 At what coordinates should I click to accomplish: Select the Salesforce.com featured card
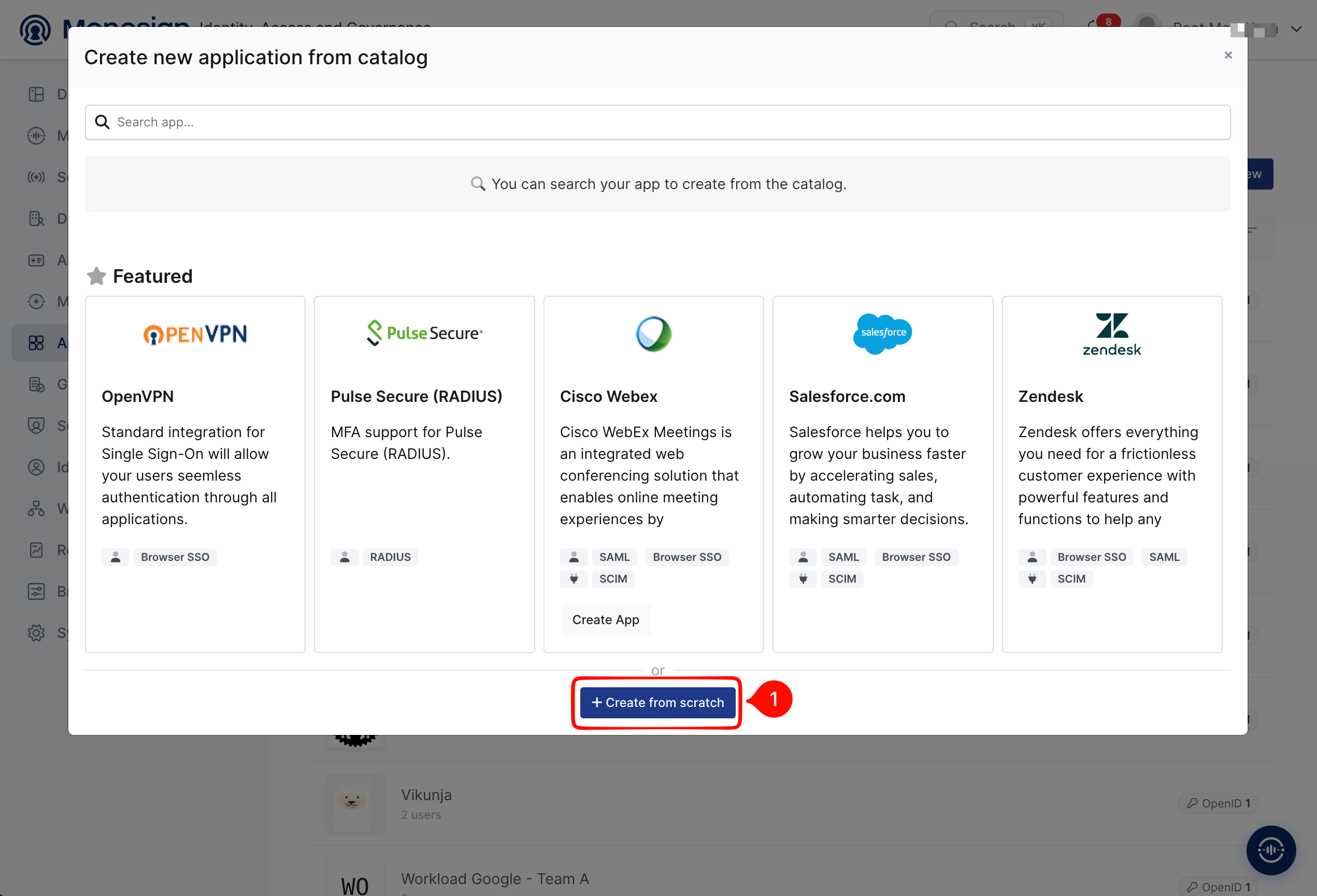[x=882, y=473]
